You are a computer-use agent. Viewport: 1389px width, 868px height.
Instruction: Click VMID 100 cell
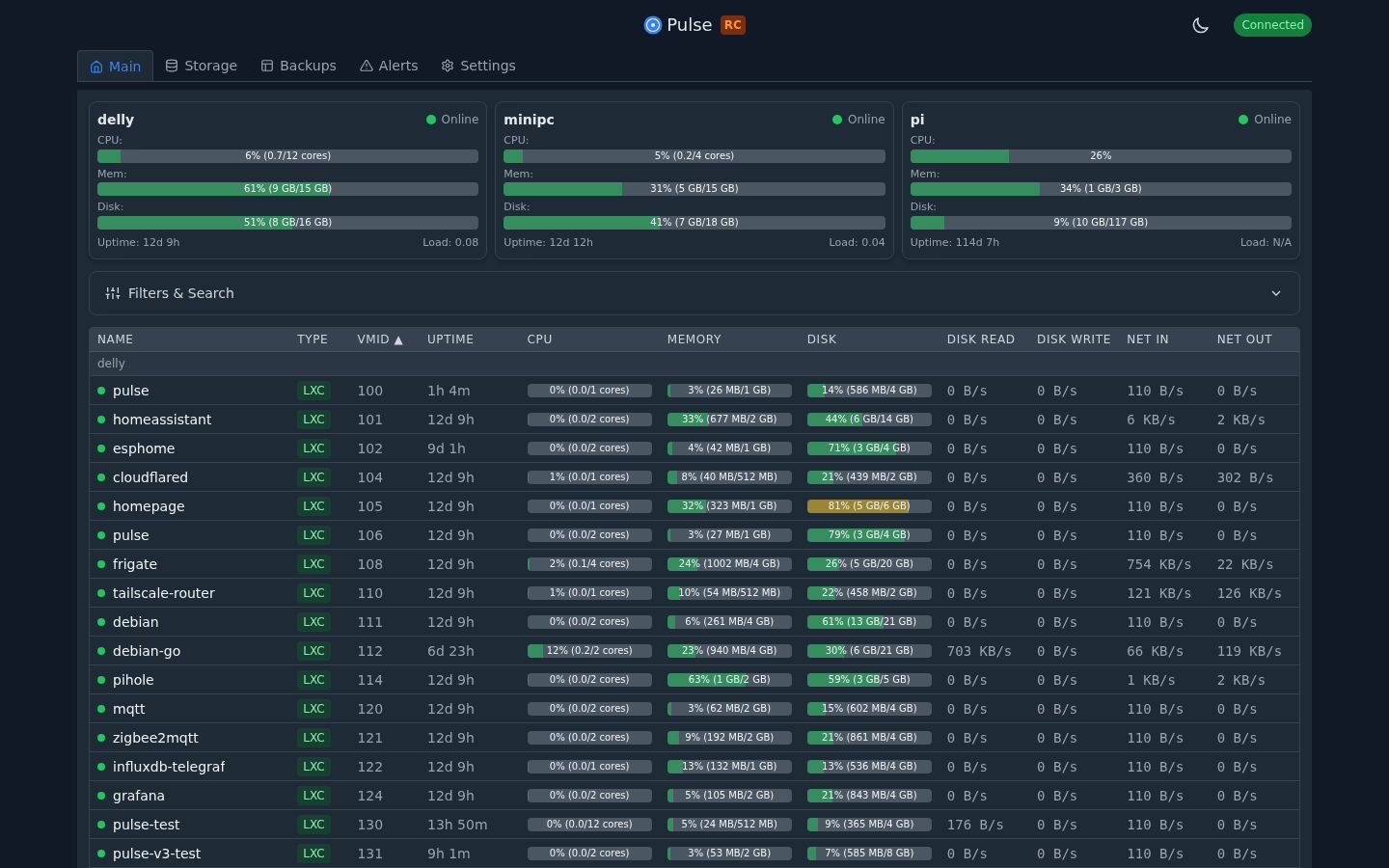tap(370, 391)
